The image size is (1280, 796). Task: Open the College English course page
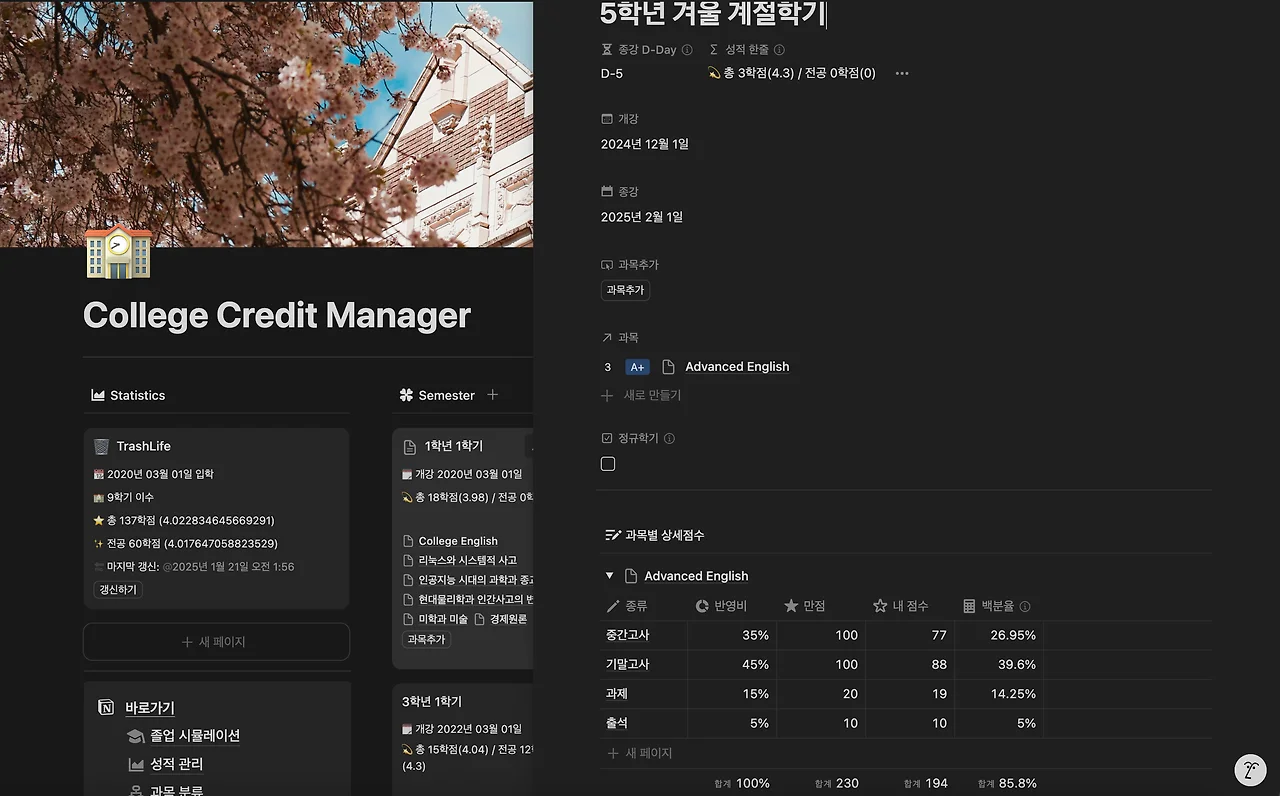pos(458,541)
